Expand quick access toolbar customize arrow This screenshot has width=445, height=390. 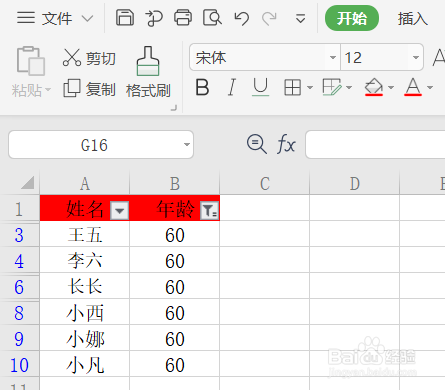pos(300,18)
